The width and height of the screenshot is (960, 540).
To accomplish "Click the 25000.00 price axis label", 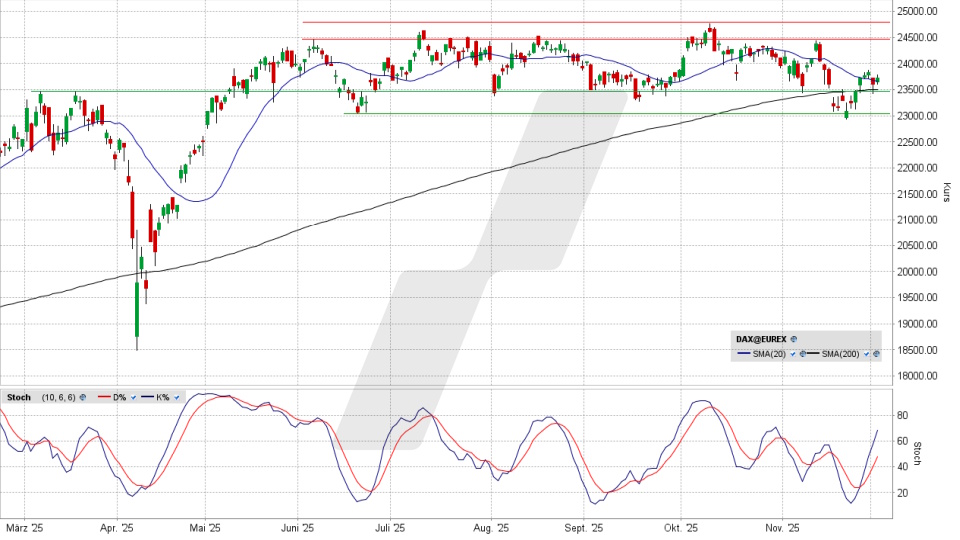I will tap(919, 12).
